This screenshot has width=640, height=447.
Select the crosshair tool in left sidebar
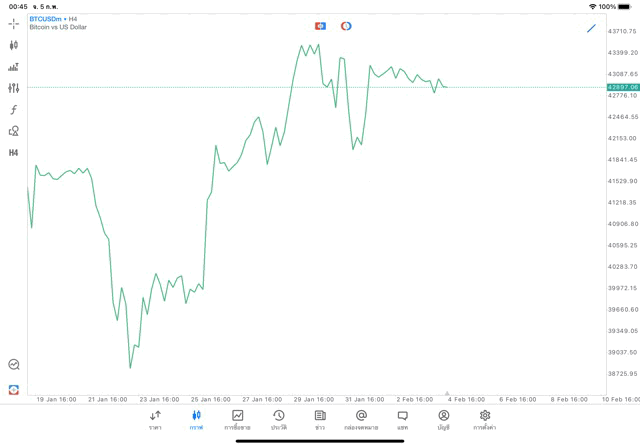14,23
